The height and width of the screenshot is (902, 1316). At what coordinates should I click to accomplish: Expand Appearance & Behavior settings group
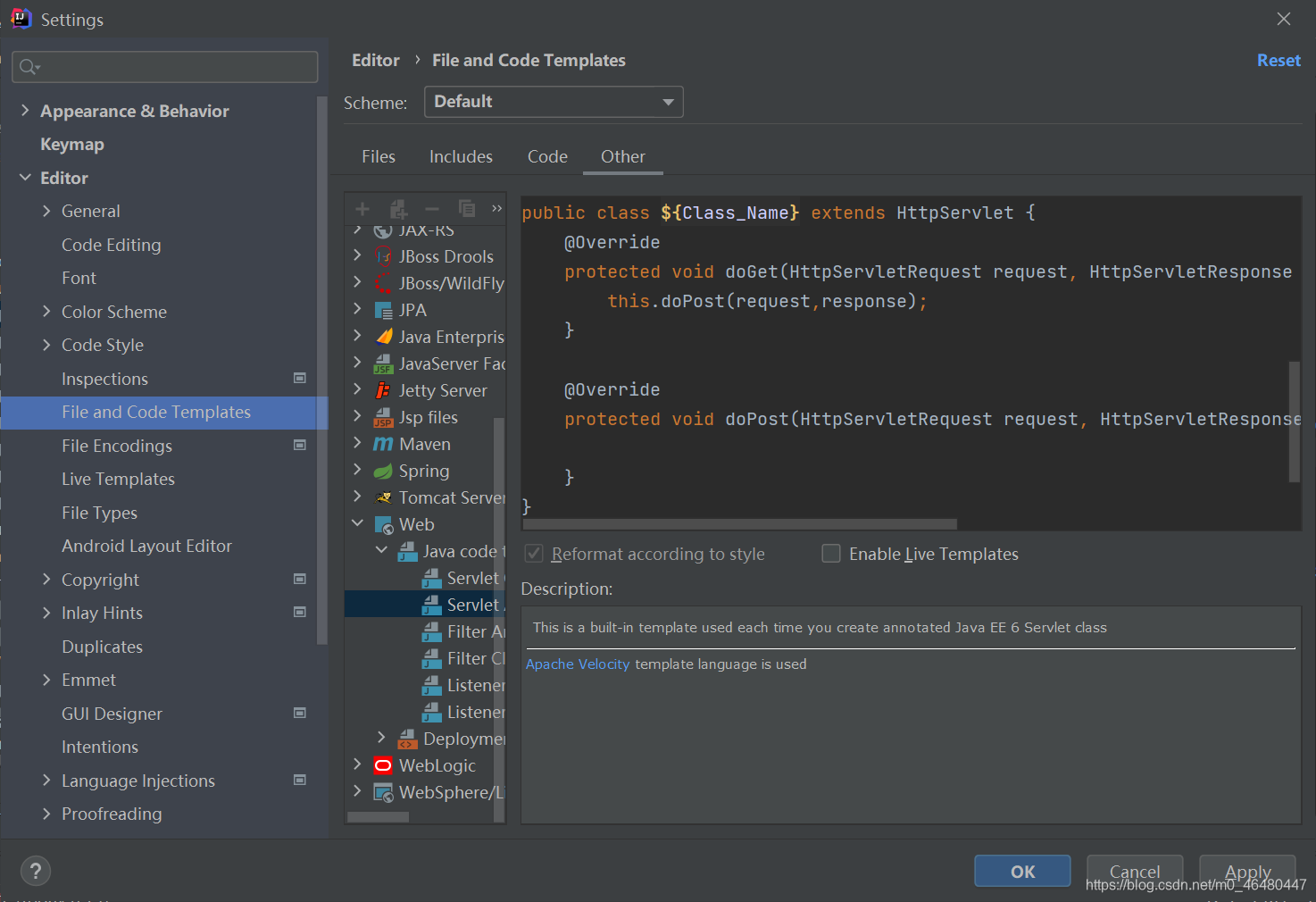click(x=25, y=110)
